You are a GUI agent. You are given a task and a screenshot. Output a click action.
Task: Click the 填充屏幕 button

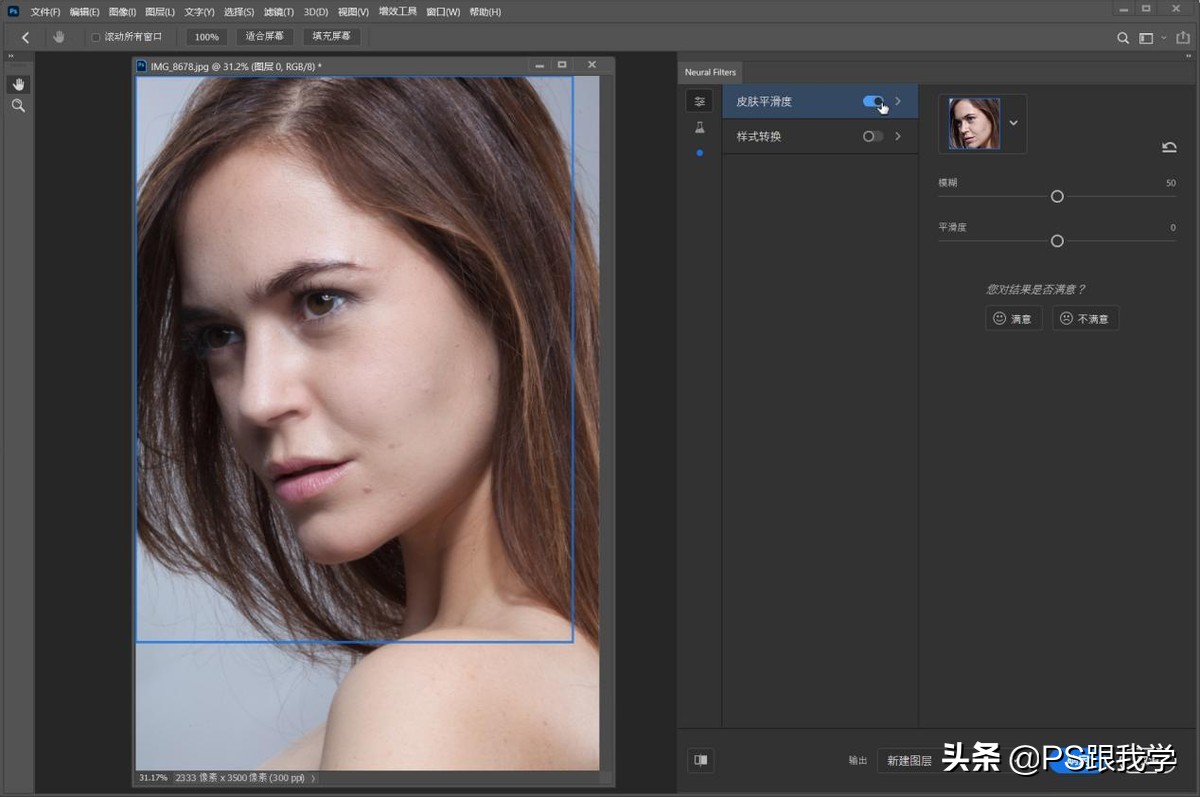pos(331,37)
